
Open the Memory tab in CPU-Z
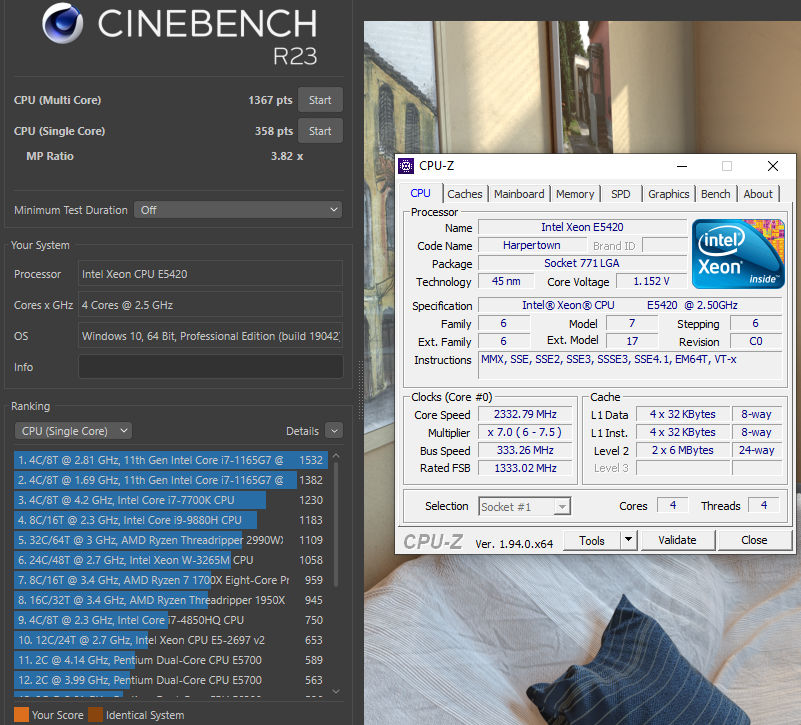coord(575,194)
